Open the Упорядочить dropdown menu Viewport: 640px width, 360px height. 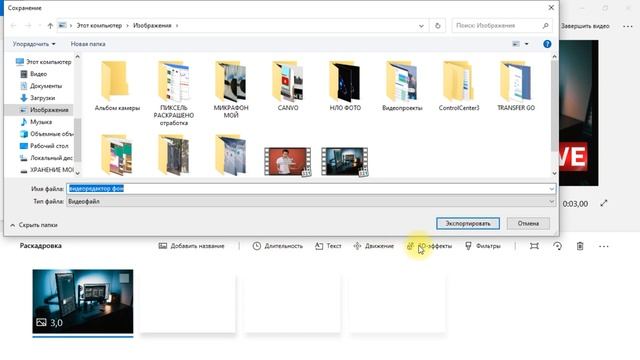point(34,44)
